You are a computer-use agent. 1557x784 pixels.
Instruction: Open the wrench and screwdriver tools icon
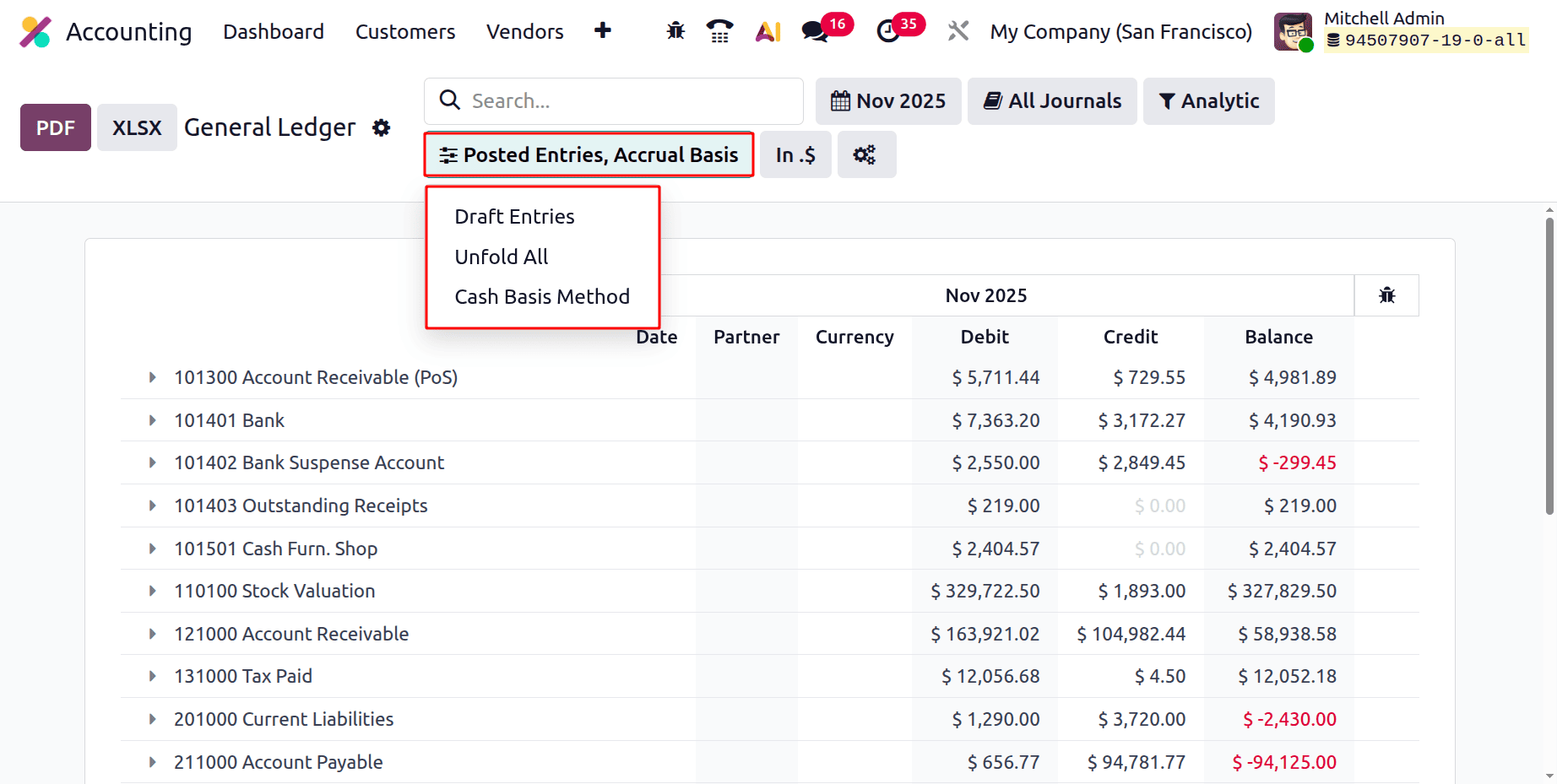[x=958, y=31]
